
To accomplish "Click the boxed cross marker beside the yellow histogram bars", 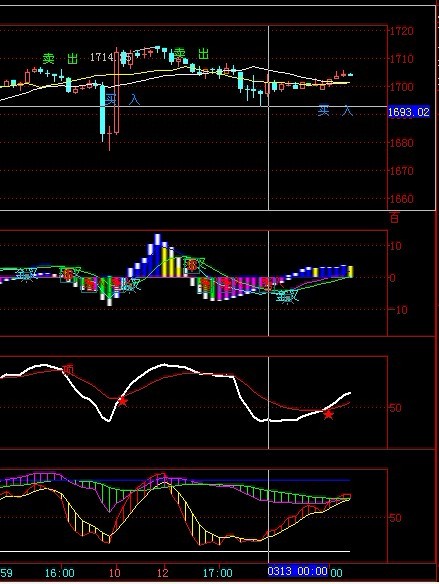I will point(193,265).
